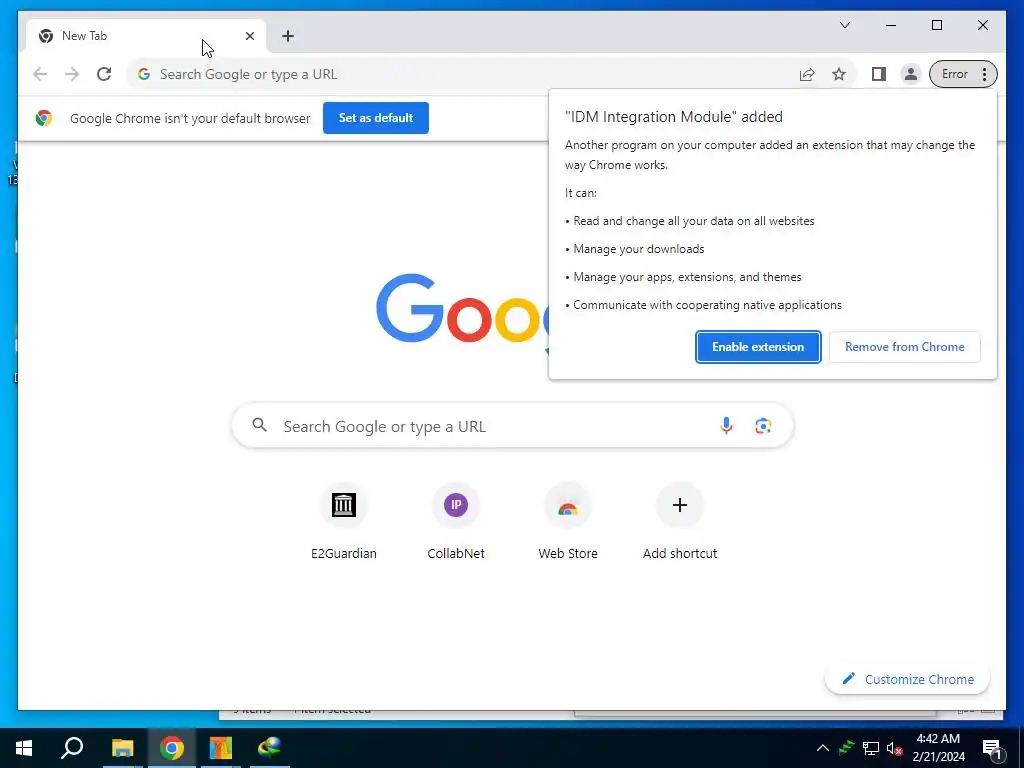Add a new shortcut tile
1024x768 pixels.
click(x=680, y=523)
